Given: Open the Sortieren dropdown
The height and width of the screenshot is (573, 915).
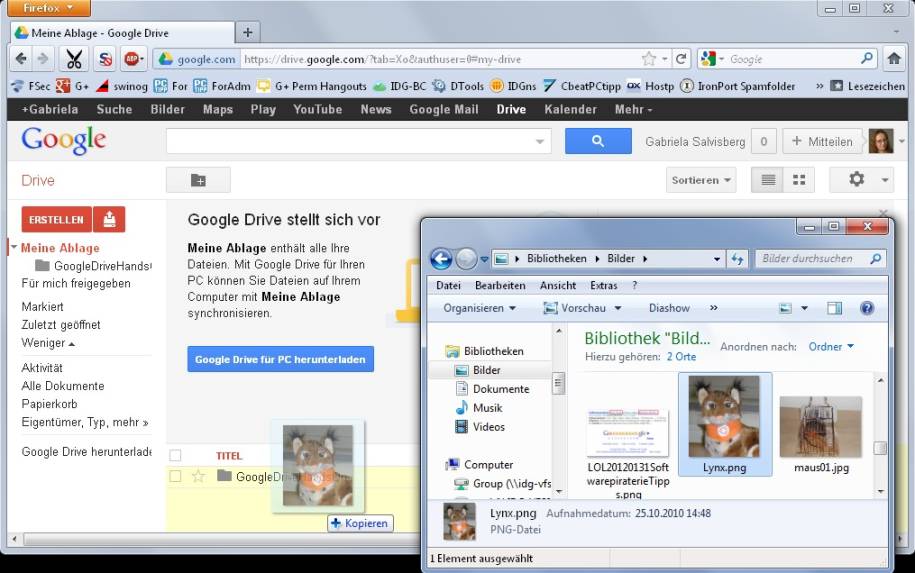Looking at the screenshot, I should tap(701, 180).
